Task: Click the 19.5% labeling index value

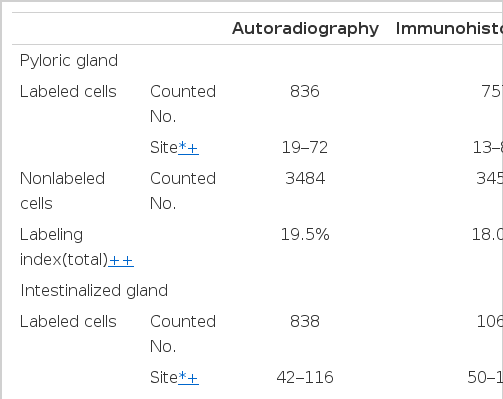Action: (x=305, y=234)
